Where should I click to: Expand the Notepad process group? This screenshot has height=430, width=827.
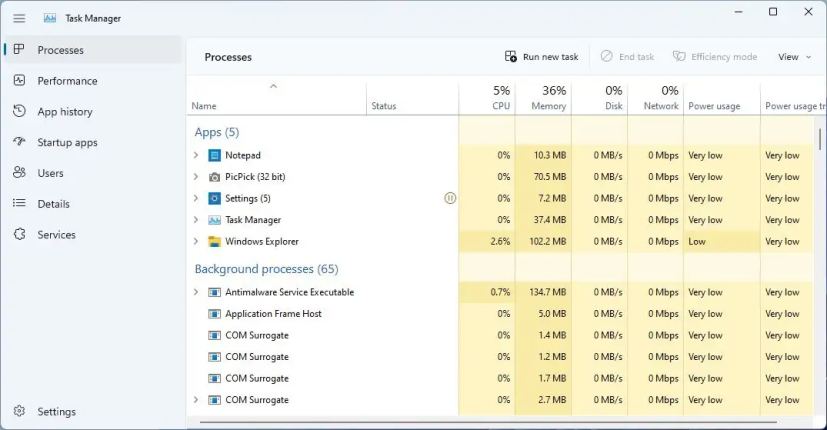pos(196,155)
